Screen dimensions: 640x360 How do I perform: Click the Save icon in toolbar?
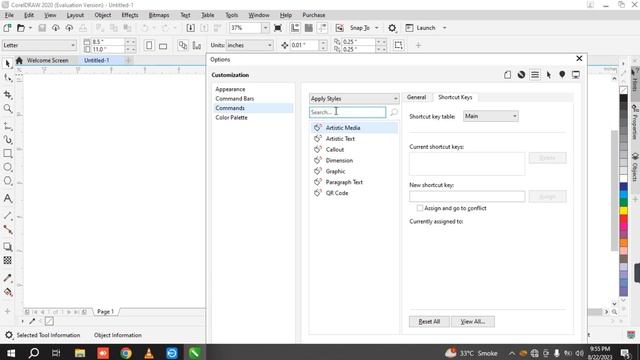click(42, 28)
